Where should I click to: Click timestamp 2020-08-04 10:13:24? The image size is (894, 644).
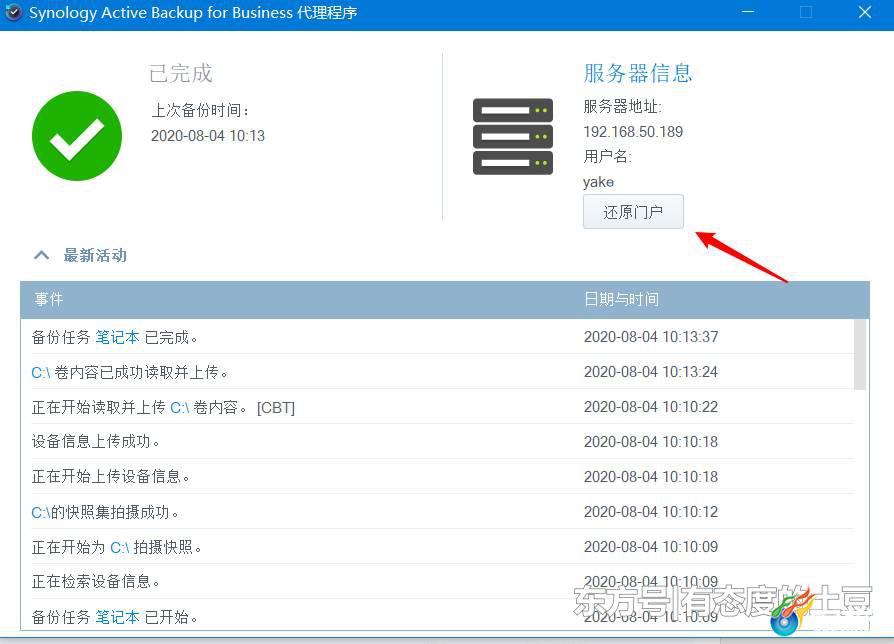pos(651,372)
